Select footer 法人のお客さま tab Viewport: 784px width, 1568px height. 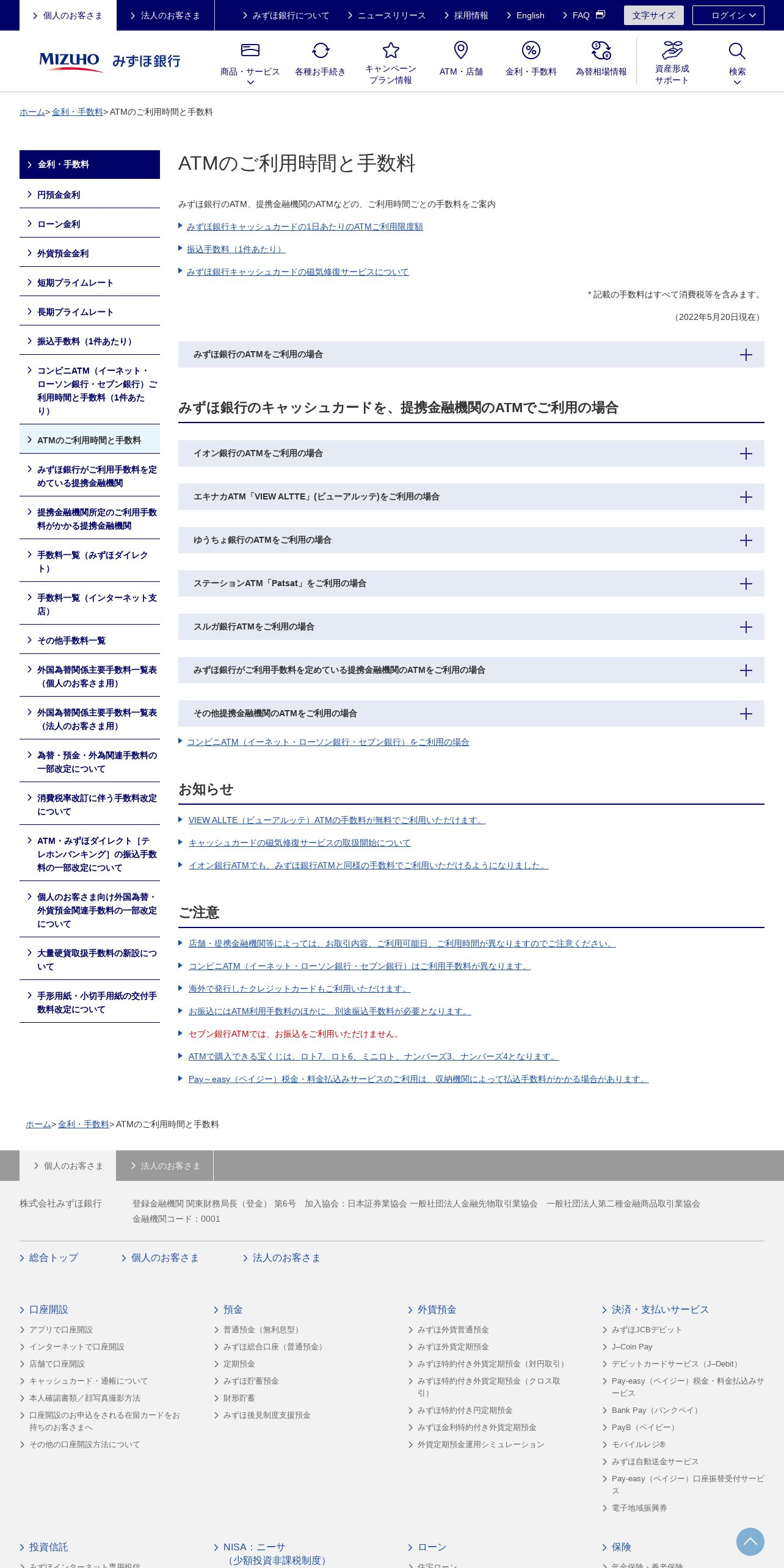click(x=165, y=1166)
